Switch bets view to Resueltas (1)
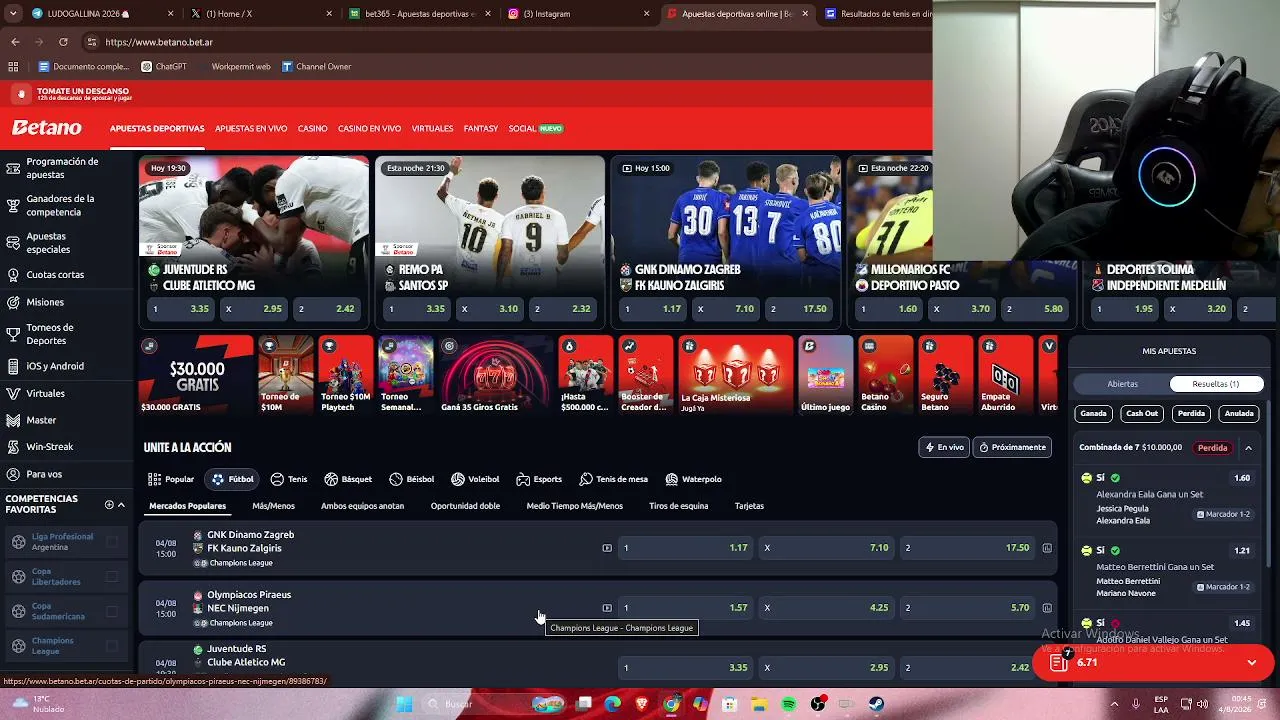The width and height of the screenshot is (1280, 720). point(1216,384)
